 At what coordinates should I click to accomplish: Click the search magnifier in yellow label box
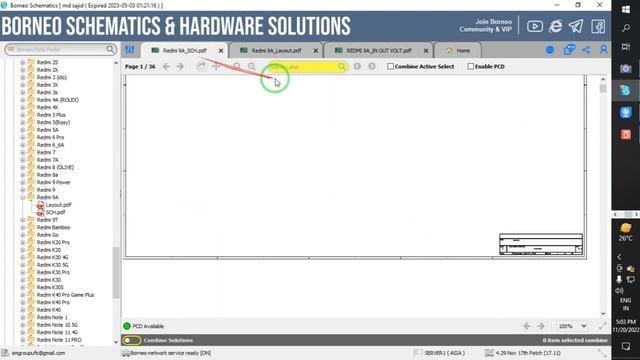coord(342,67)
